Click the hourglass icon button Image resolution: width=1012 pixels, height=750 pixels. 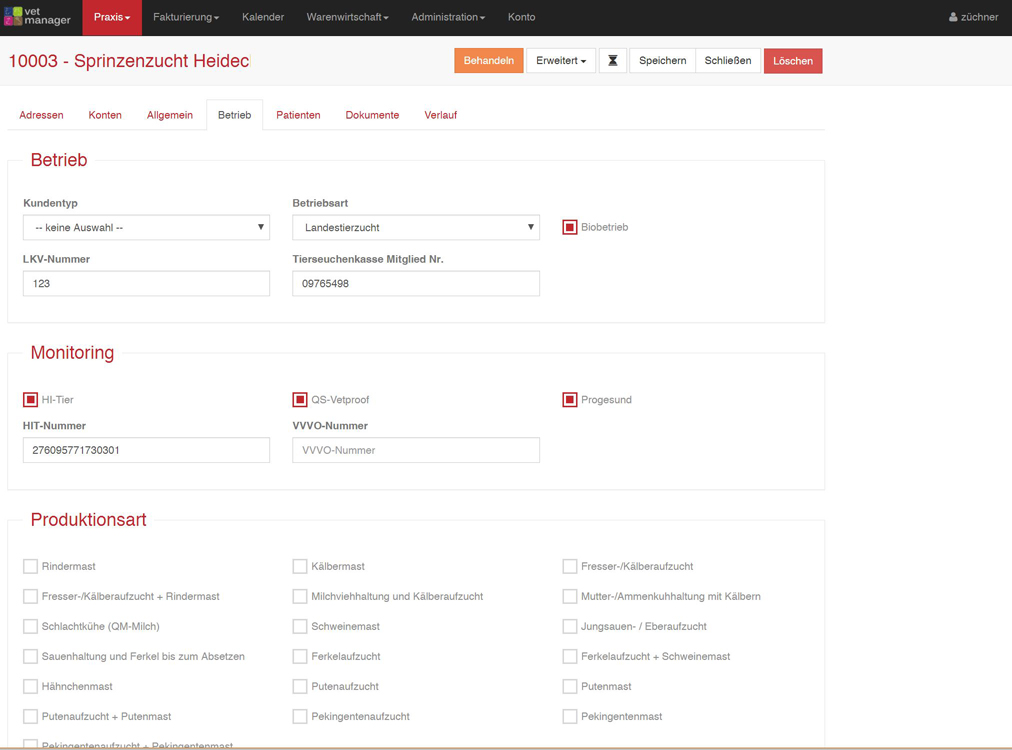tap(613, 61)
